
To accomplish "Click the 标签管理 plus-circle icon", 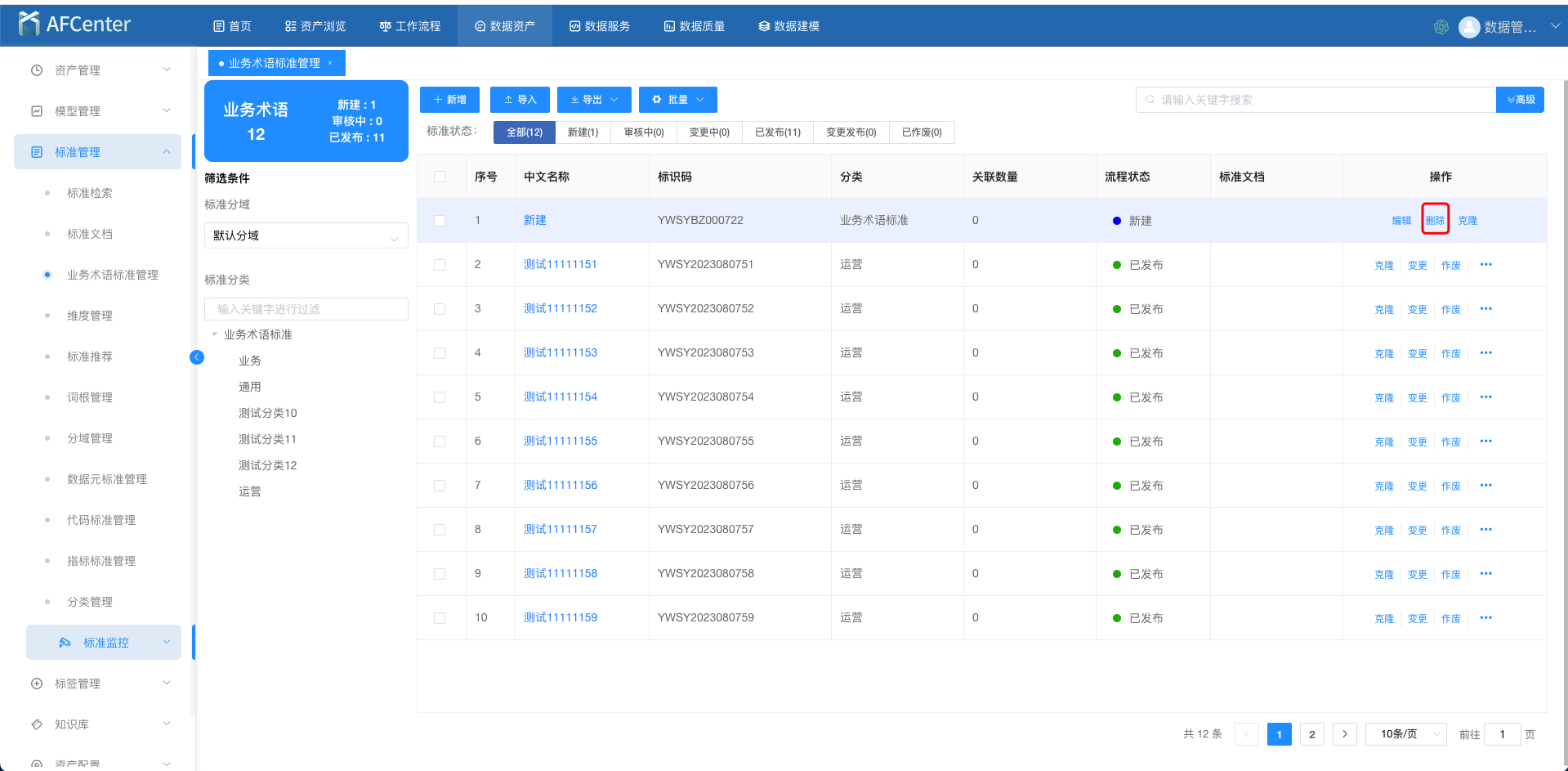I will point(37,684).
